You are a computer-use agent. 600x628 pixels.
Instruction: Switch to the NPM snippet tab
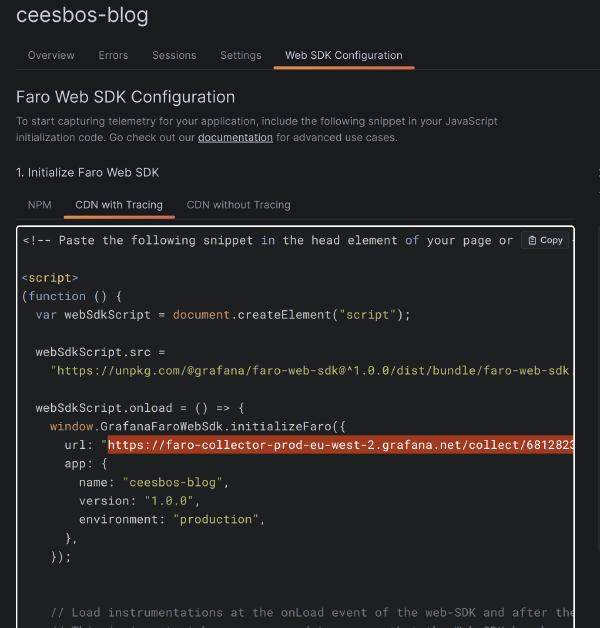[x=39, y=205]
